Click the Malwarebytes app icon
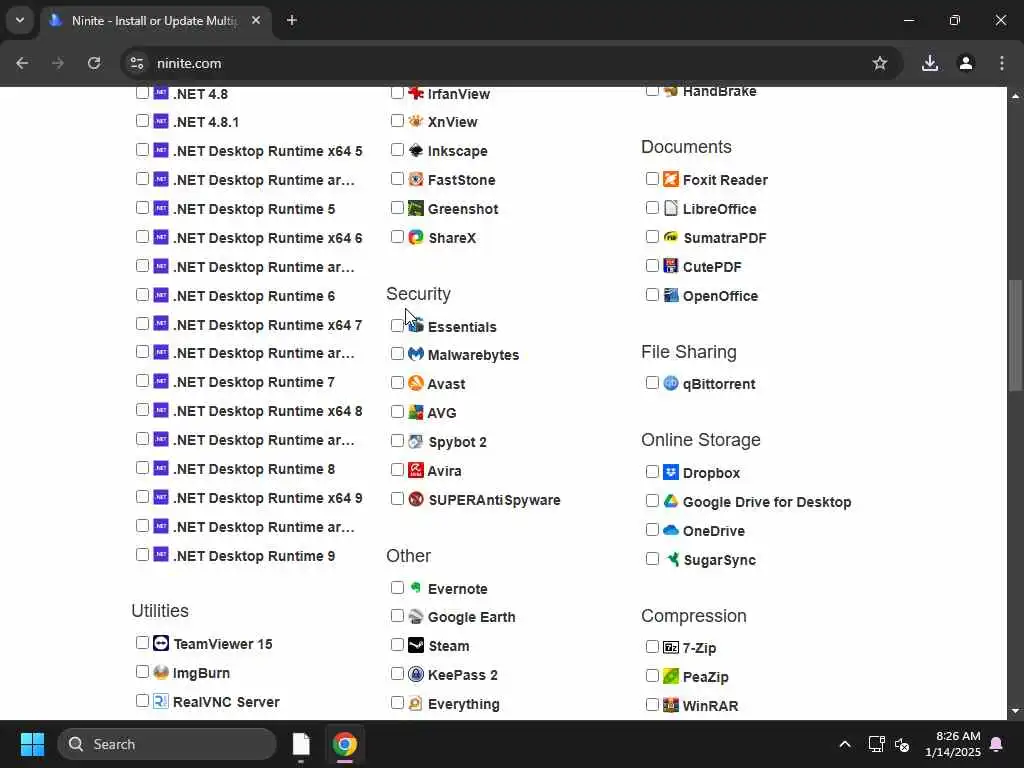1024x768 pixels. click(x=415, y=355)
